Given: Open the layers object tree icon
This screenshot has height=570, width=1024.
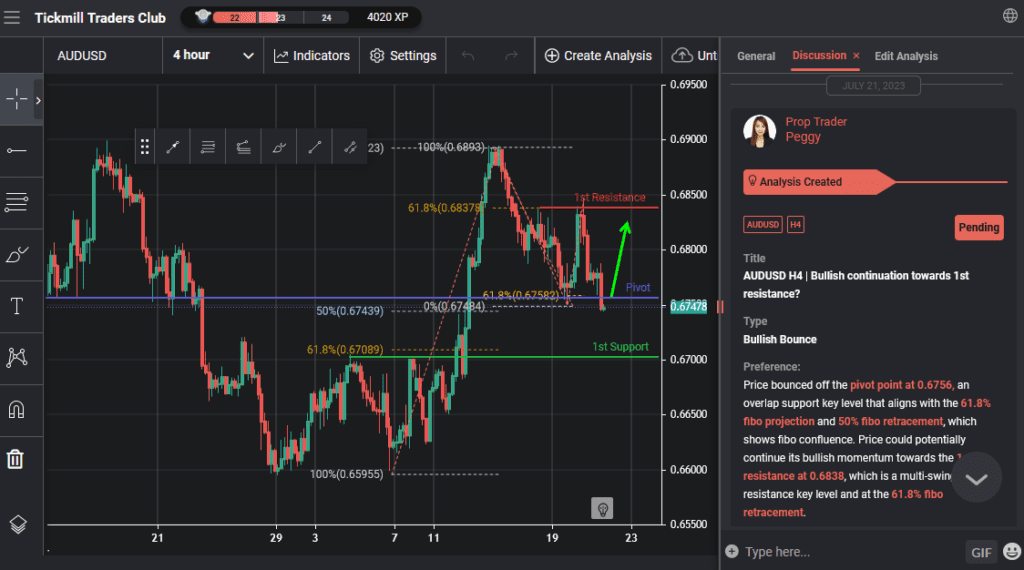Looking at the screenshot, I should click(x=18, y=524).
